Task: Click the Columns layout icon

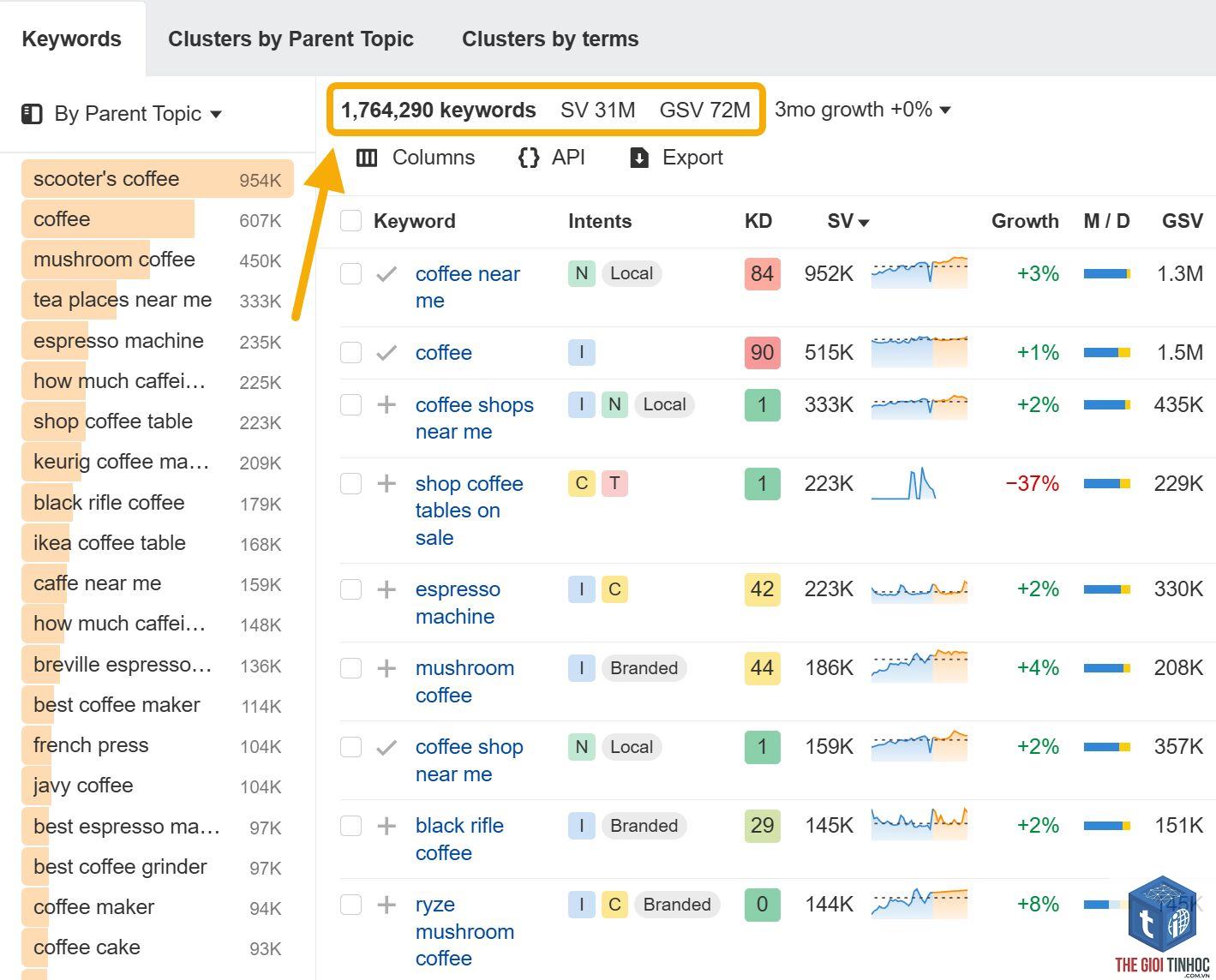Action: (367, 158)
